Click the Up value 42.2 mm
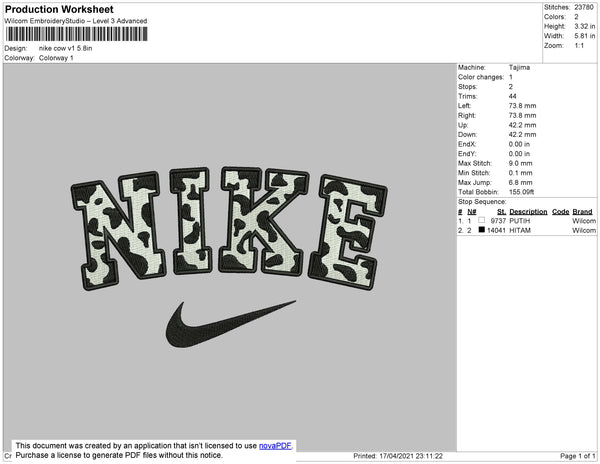The image size is (600, 464). (x=522, y=125)
